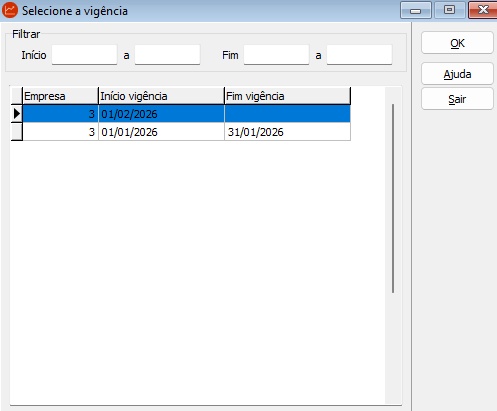Click the 31/01/2026 end date cell
Image resolution: width=497 pixels, height=411 pixels.
(288, 132)
